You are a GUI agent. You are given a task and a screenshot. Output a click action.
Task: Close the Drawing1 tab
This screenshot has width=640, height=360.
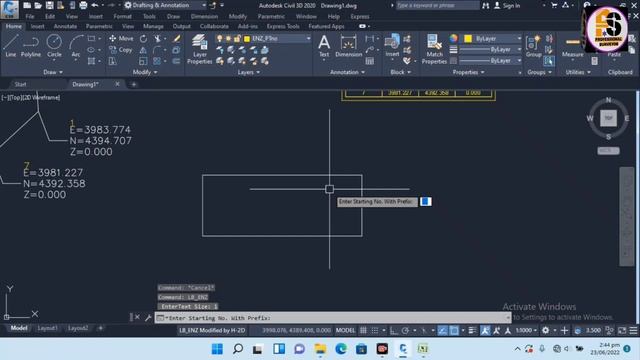coord(117,84)
